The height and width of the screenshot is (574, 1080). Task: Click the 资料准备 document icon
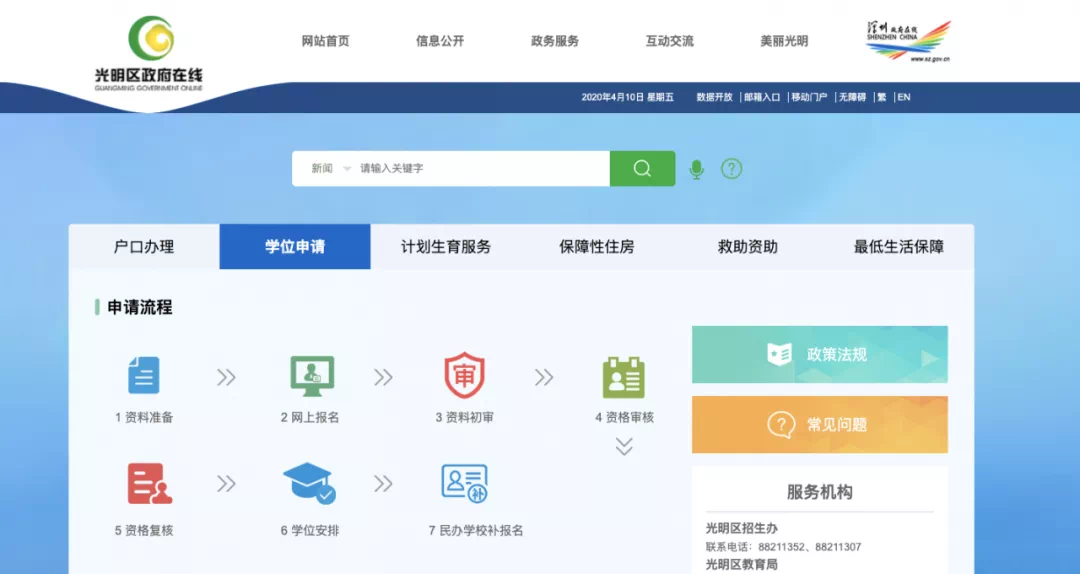tap(143, 376)
